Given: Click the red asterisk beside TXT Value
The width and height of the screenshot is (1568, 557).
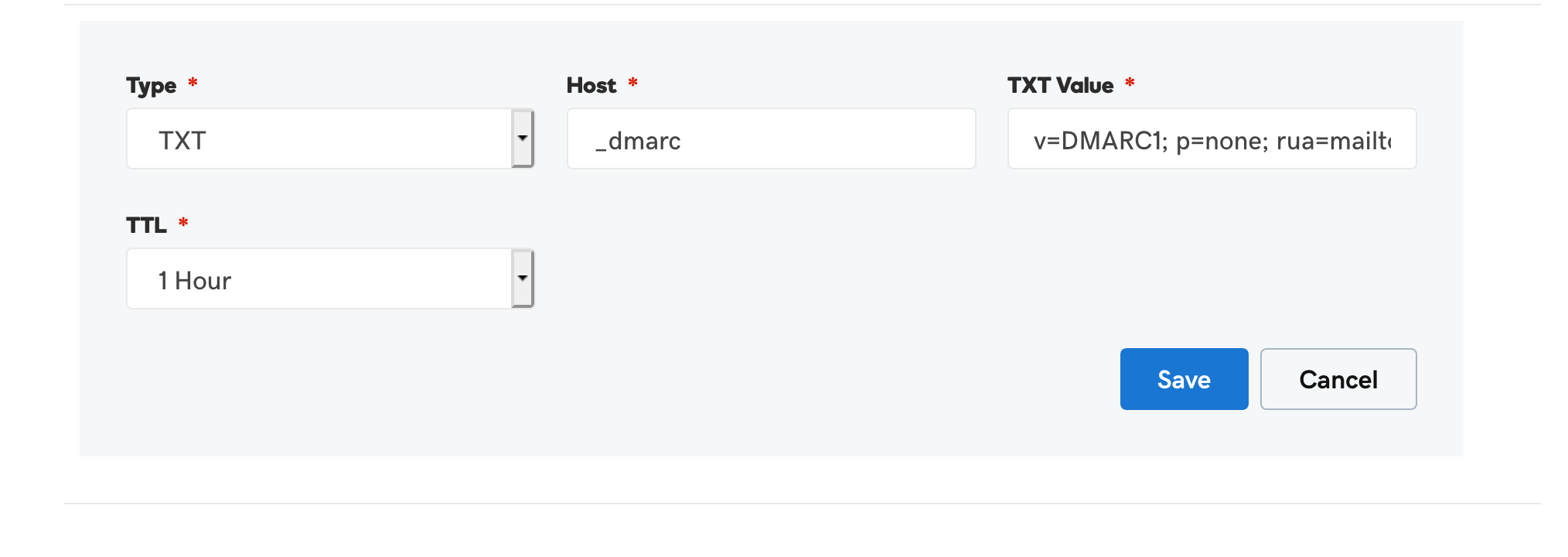Looking at the screenshot, I should 1130,82.
